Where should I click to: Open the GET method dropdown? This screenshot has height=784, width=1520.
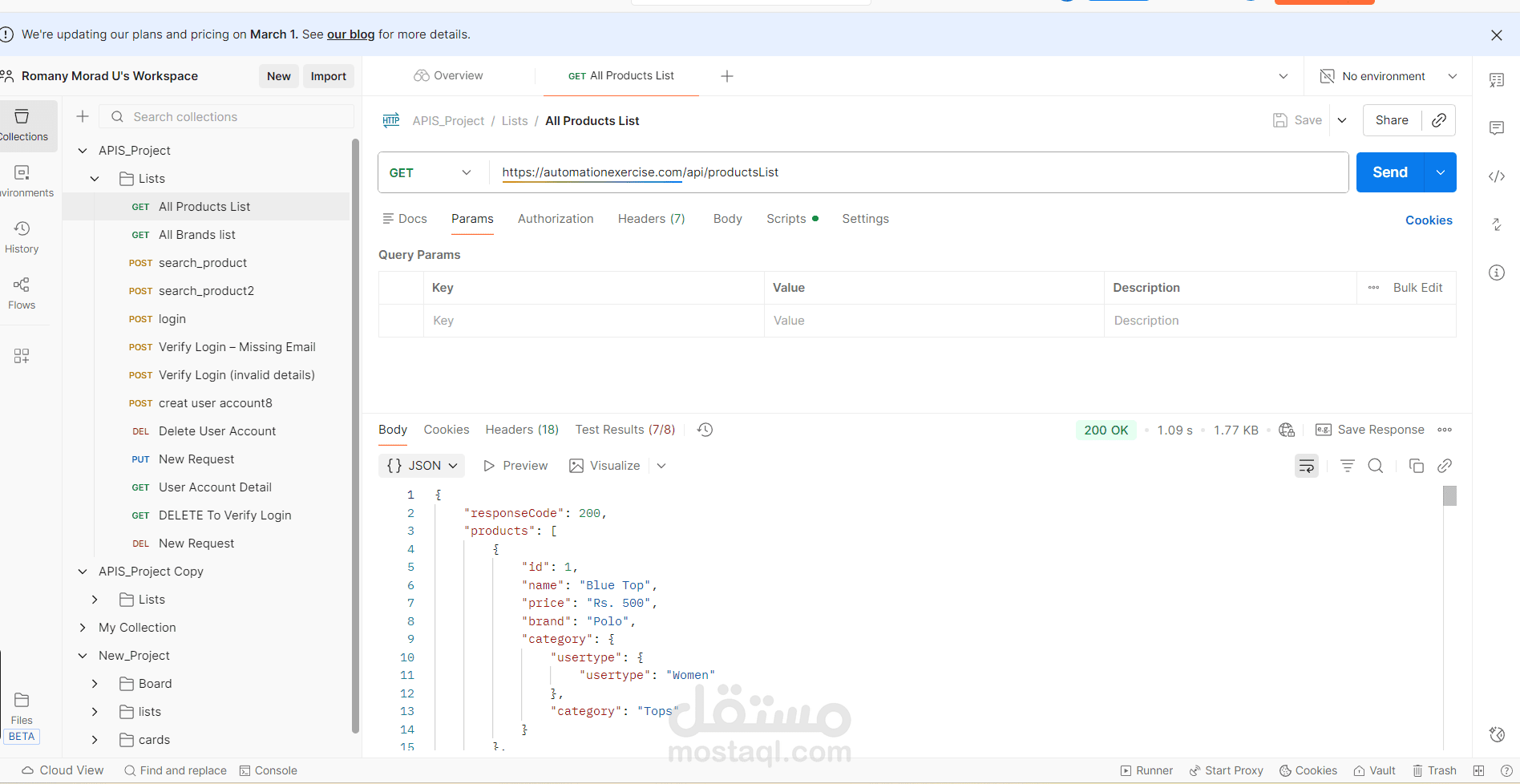(431, 172)
